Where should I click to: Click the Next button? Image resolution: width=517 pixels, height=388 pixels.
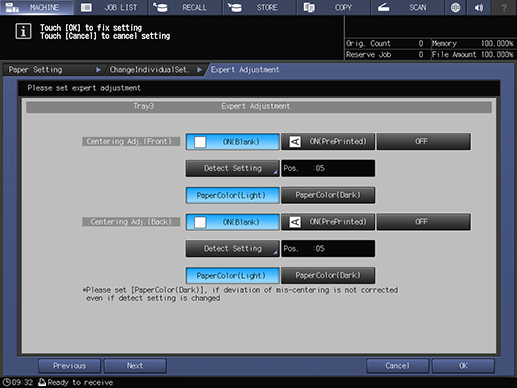(x=135, y=366)
